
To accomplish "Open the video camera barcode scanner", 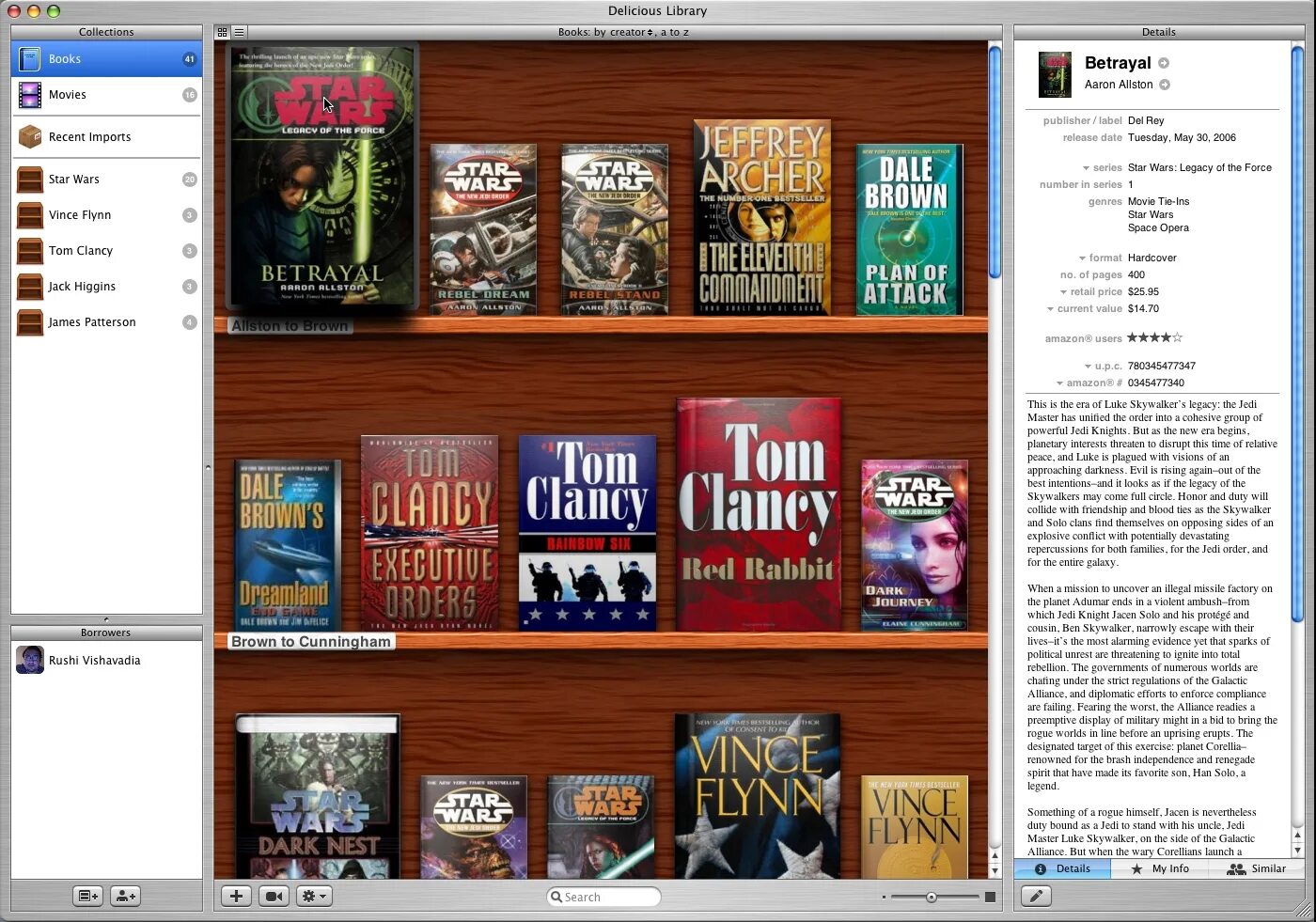I will 274,897.
